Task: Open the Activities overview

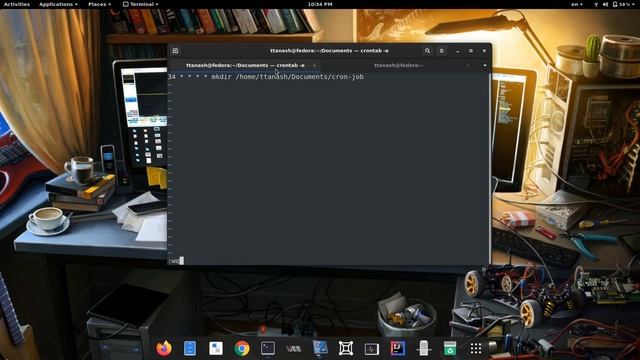Action: tap(17, 4)
